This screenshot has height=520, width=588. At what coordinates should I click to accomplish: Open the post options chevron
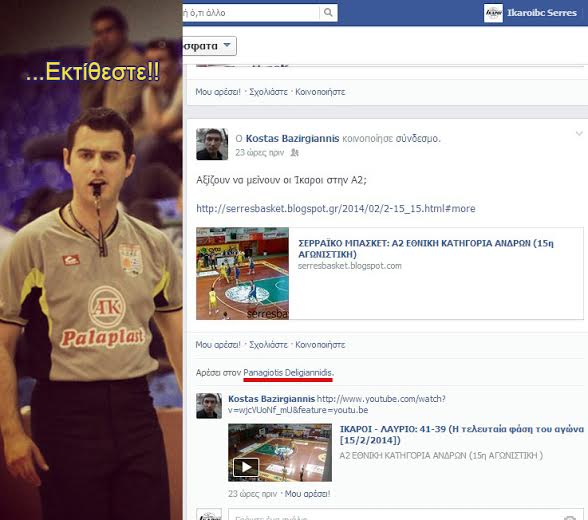tap(579, 133)
